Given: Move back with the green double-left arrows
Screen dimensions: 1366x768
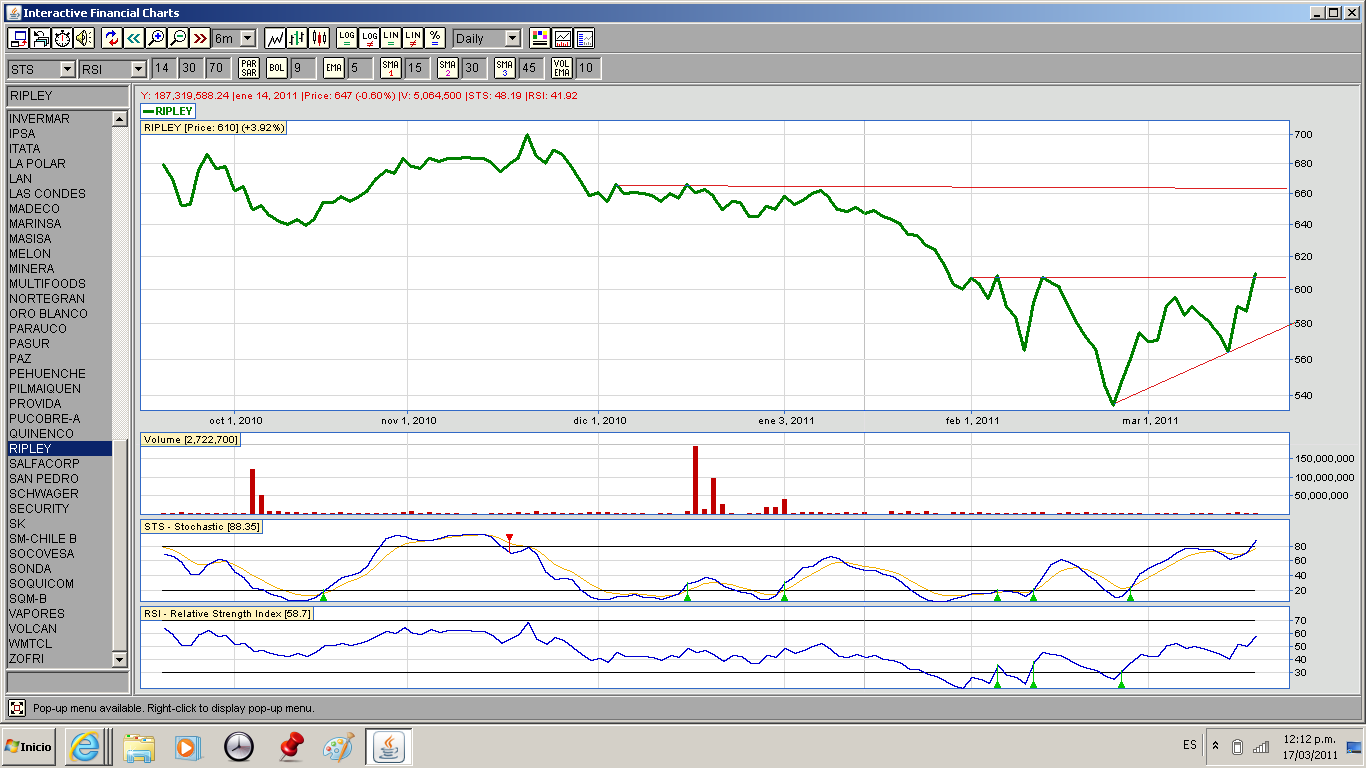Looking at the screenshot, I should pos(134,38).
